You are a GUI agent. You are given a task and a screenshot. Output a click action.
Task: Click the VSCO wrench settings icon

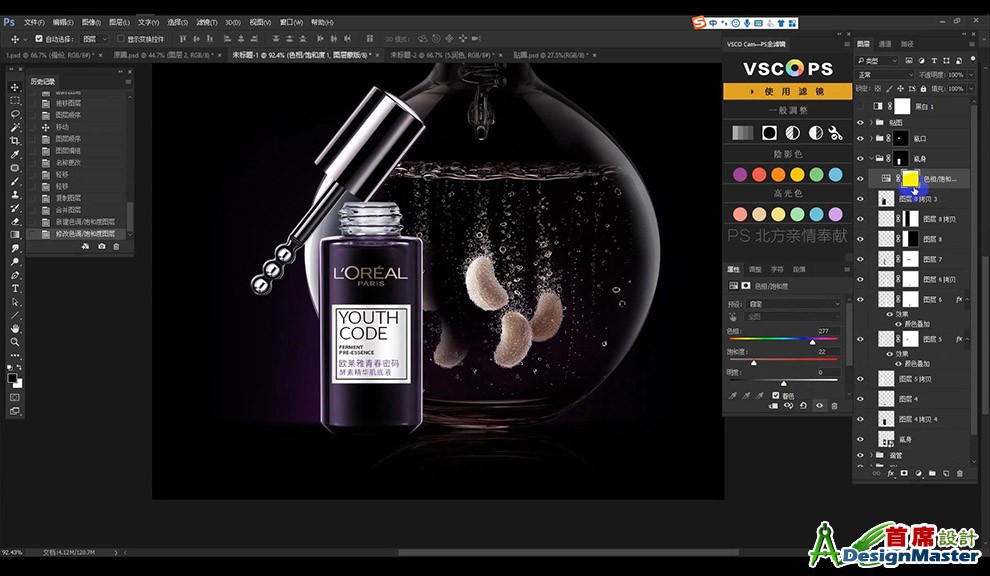(x=835, y=133)
